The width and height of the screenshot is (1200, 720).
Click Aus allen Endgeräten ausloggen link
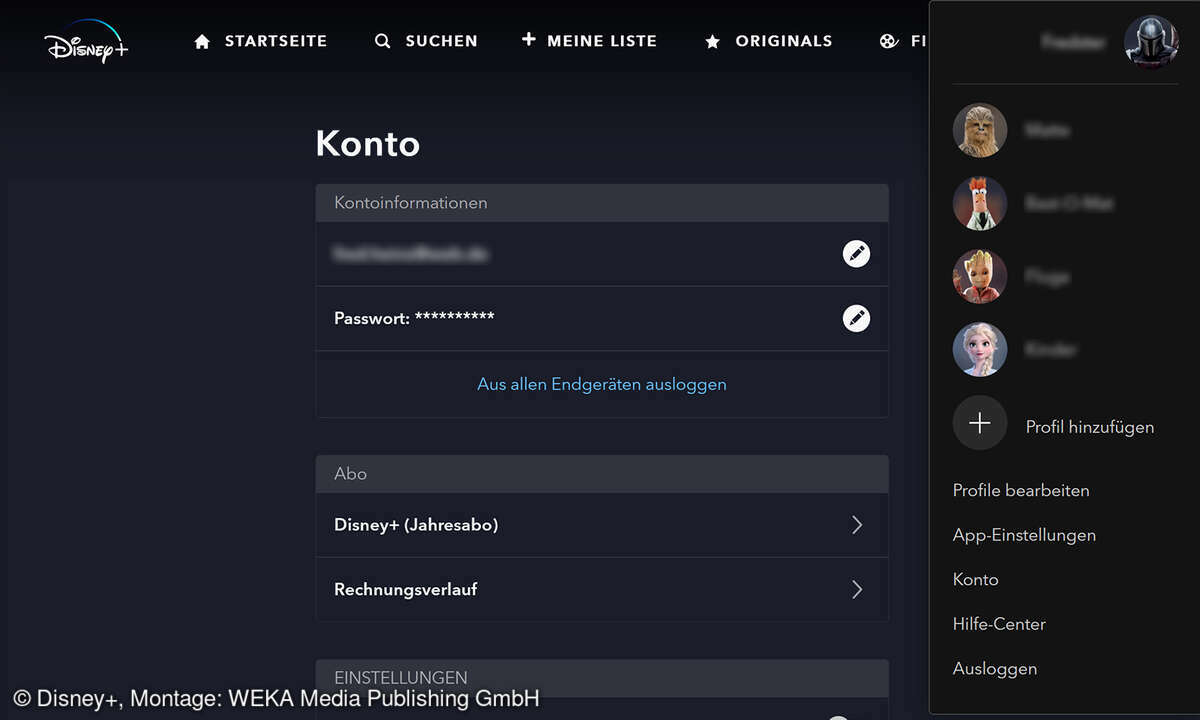click(602, 384)
